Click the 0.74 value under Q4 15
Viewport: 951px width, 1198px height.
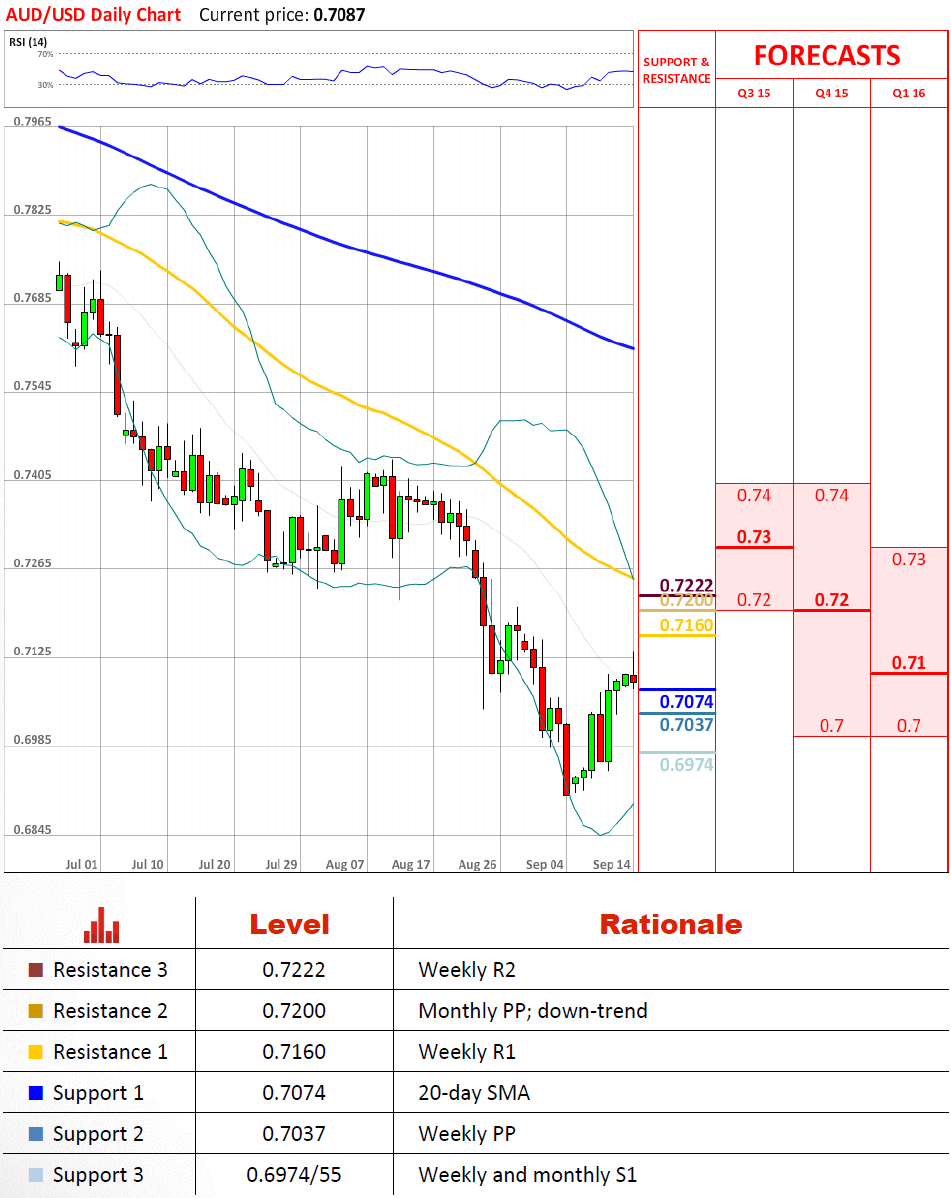[x=832, y=495]
